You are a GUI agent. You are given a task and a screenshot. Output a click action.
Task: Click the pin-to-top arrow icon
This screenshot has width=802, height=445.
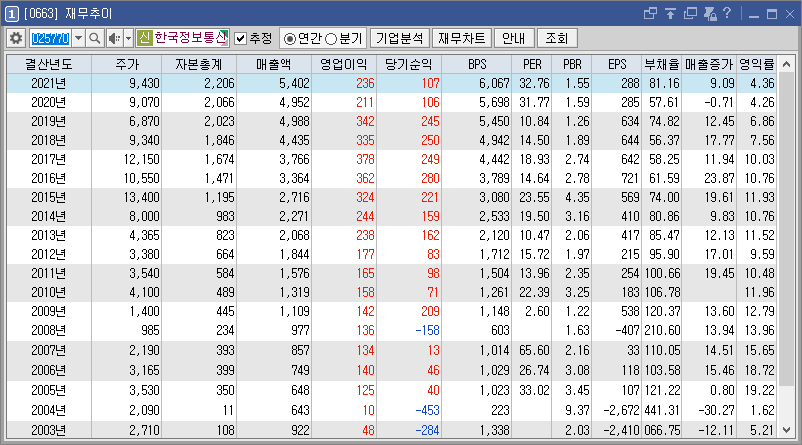pyautogui.click(x=671, y=14)
